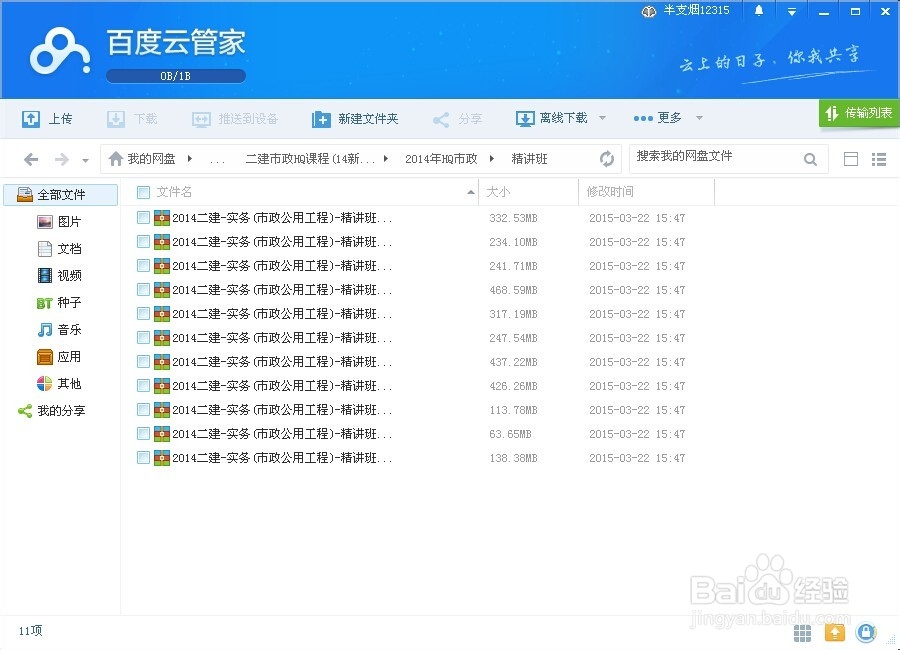
Task: Check the file sized 332.53MB
Action: tap(143, 218)
